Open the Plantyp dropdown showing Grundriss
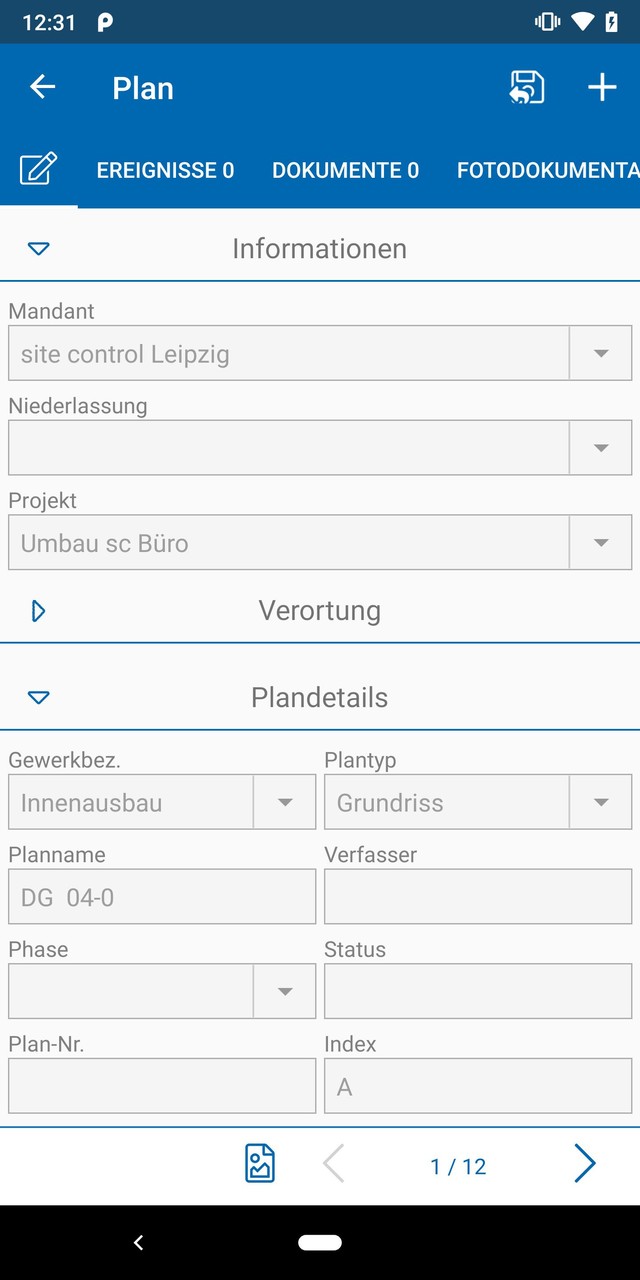The image size is (640, 1280). pos(600,801)
